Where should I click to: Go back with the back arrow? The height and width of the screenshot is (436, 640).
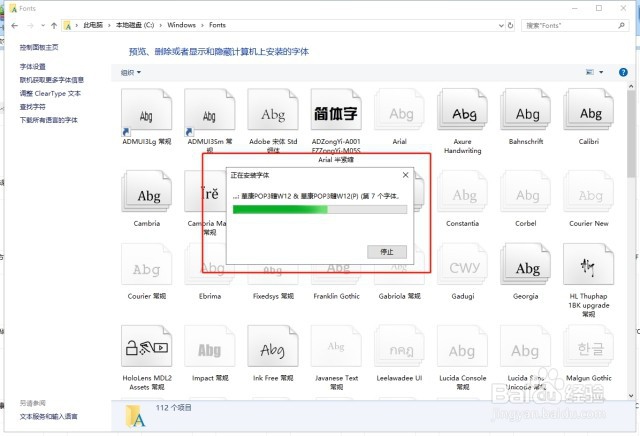15,25
